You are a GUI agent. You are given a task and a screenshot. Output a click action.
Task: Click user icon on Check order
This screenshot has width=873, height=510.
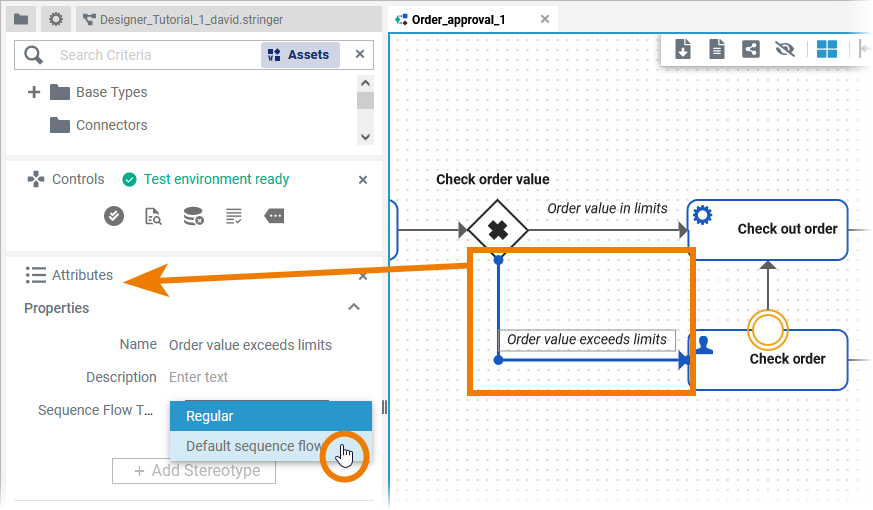pos(704,345)
